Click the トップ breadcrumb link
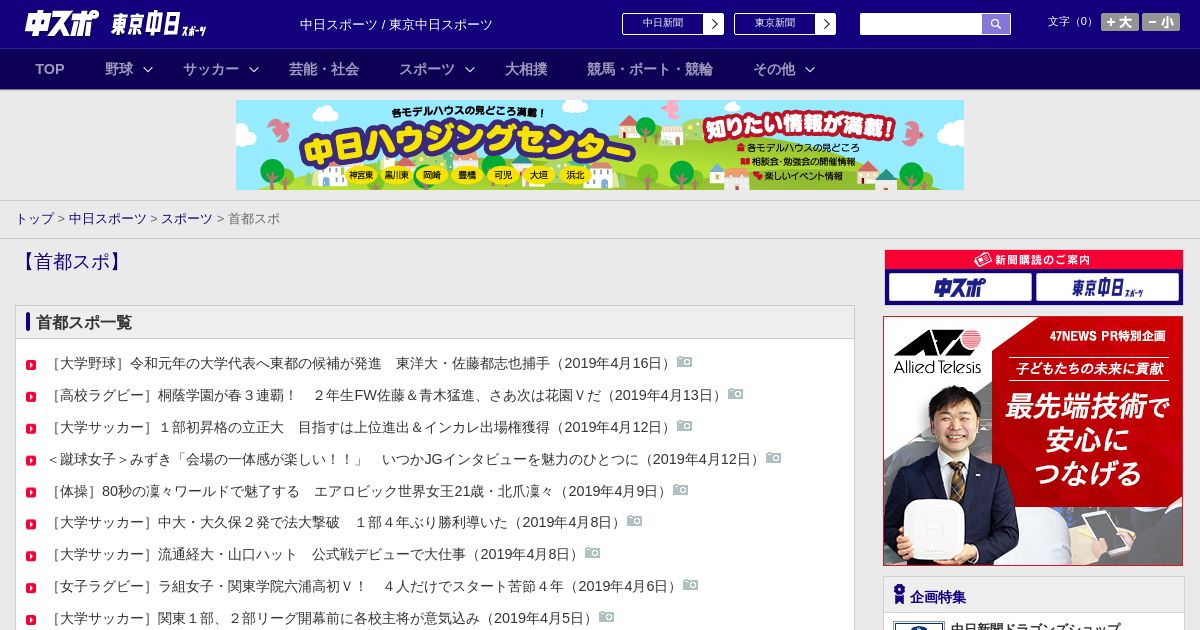The image size is (1200, 630). [x=34, y=218]
